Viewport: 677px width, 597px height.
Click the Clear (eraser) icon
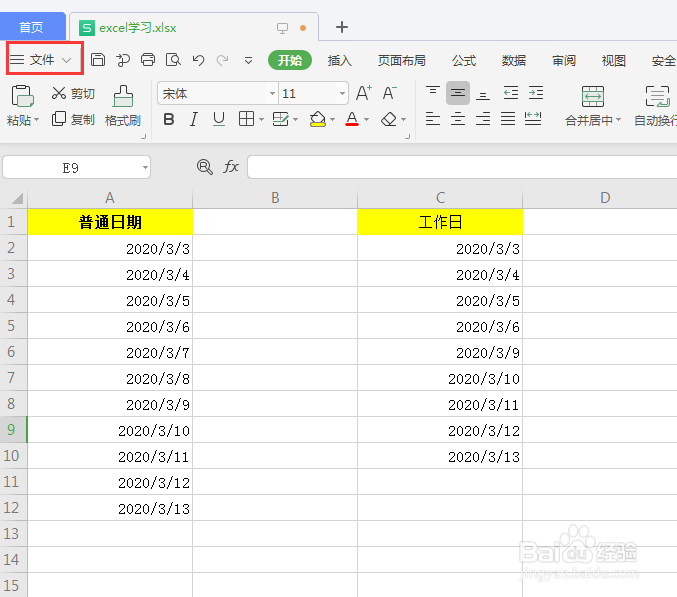point(389,119)
